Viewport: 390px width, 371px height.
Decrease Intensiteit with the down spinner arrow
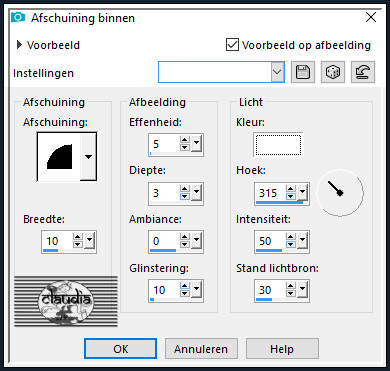point(291,244)
